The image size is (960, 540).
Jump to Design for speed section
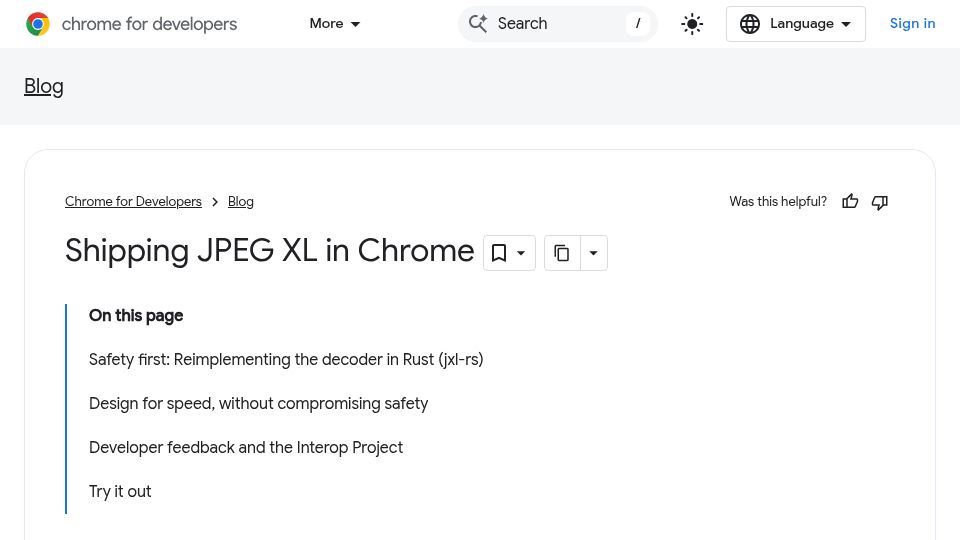258,403
